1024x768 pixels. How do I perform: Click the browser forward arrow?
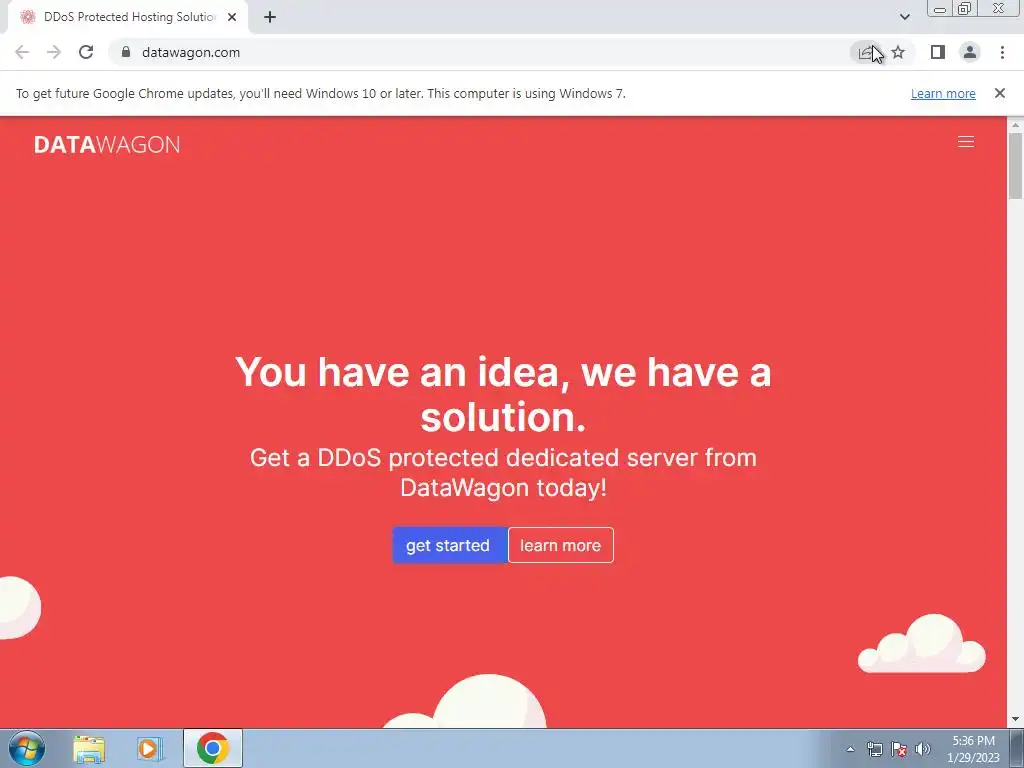click(54, 52)
